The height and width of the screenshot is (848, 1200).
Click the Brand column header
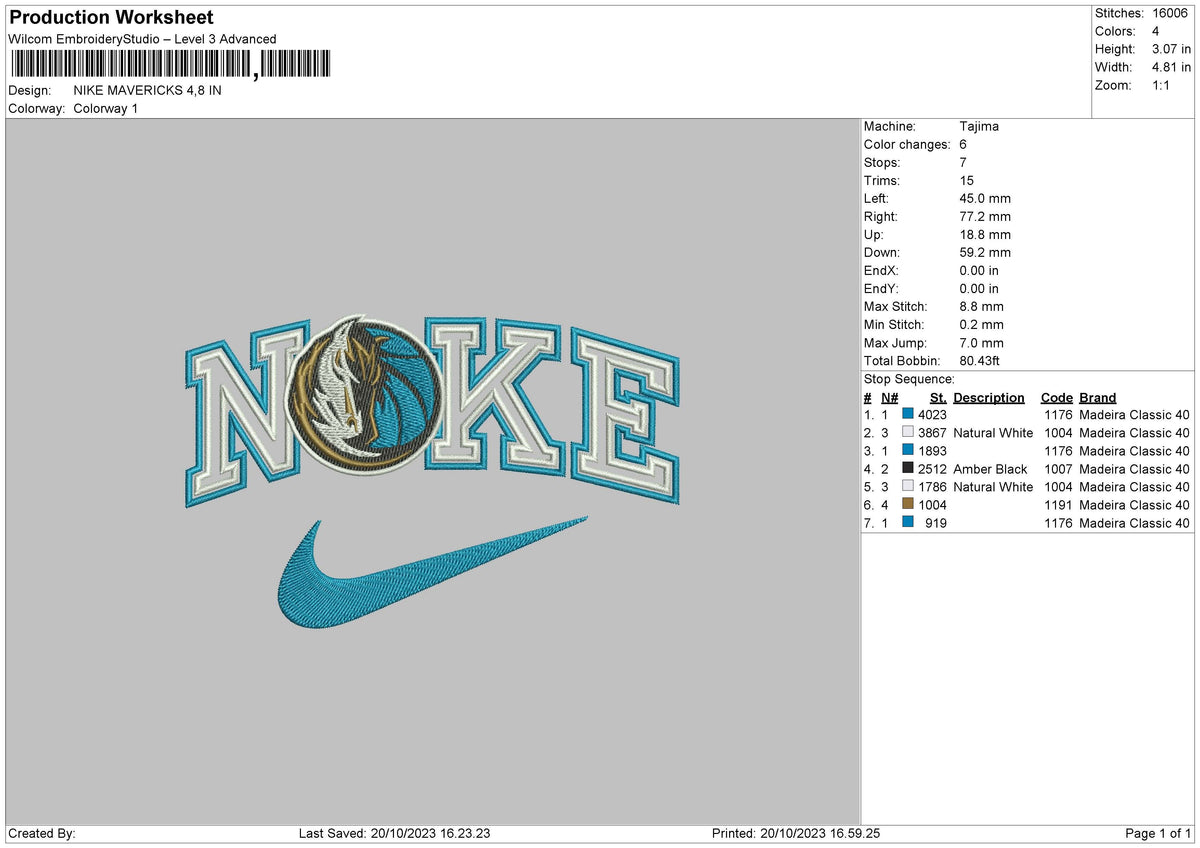[x=1098, y=397]
